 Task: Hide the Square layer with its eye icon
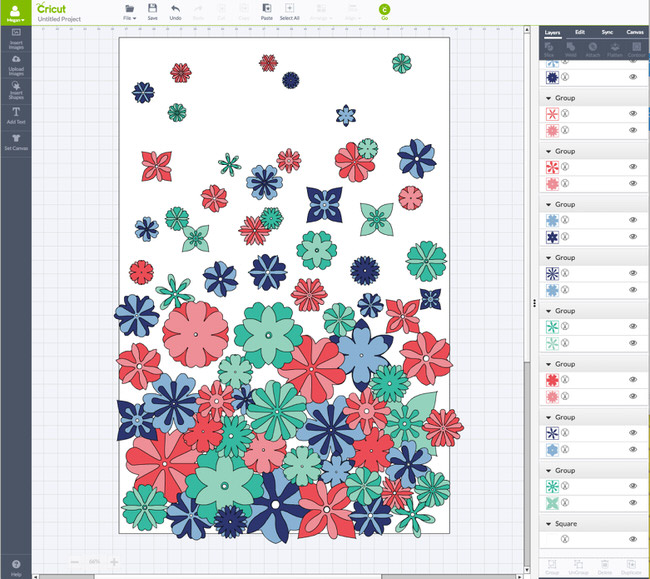[633, 539]
